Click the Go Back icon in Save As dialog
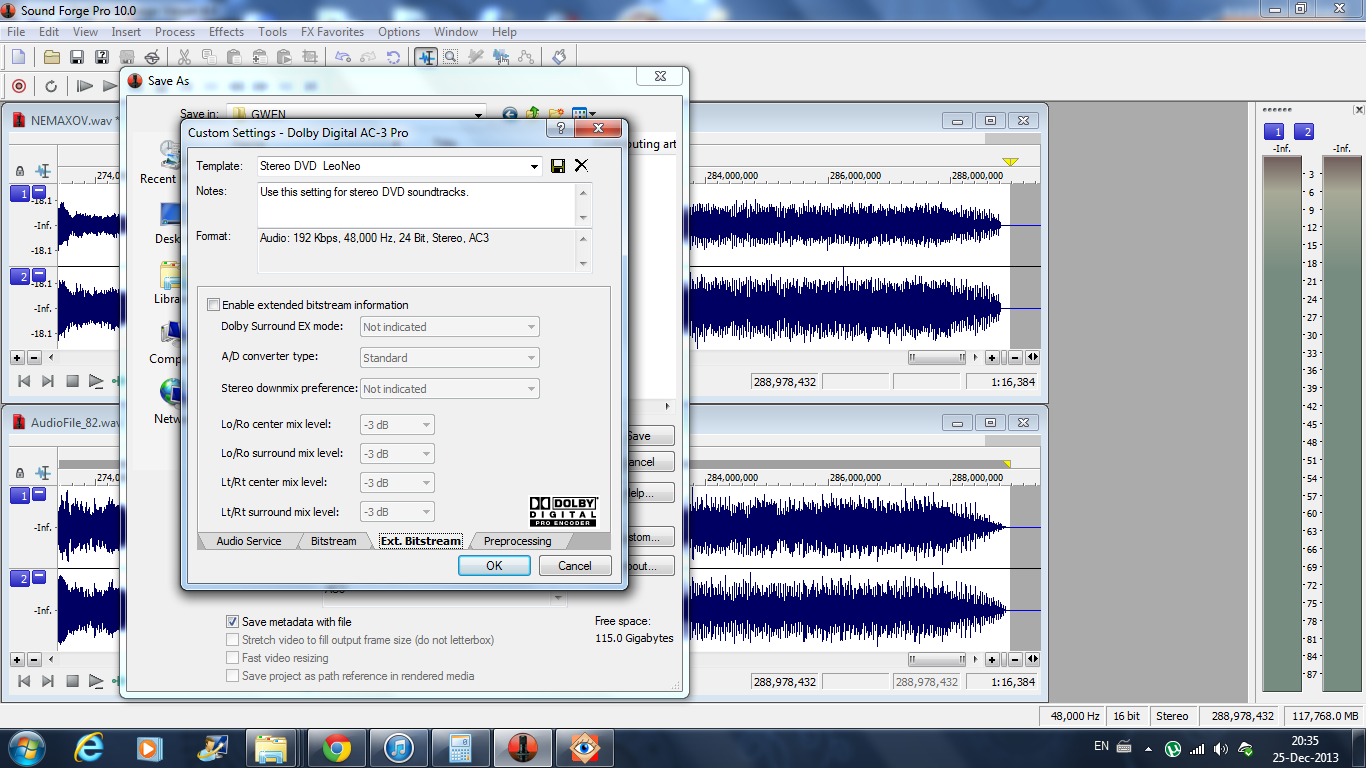Image resolution: width=1366 pixels, height=768 pixels. [510, 114]
